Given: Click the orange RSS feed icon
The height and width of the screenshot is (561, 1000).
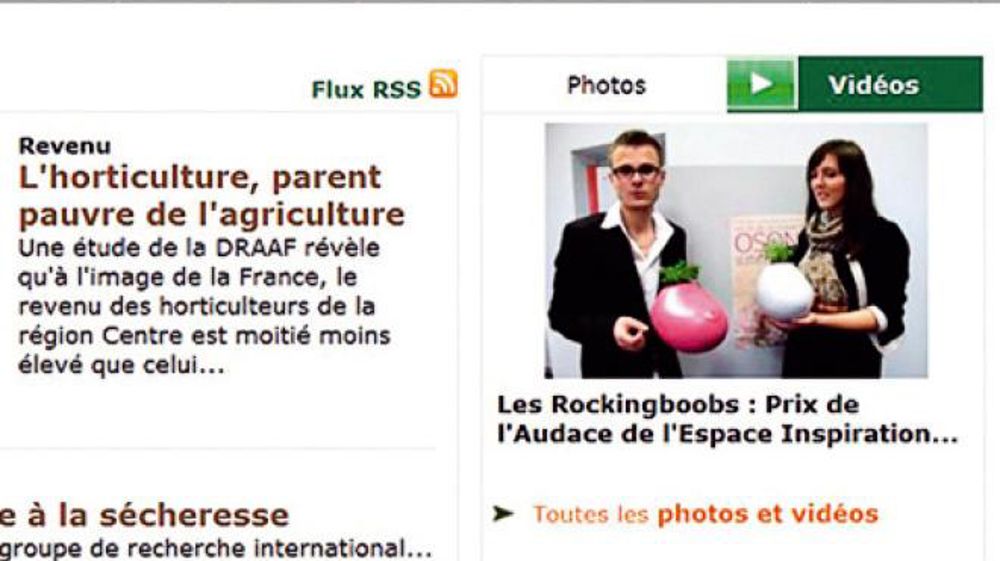Looking at the screenshot, I should [x=443, y=84].
